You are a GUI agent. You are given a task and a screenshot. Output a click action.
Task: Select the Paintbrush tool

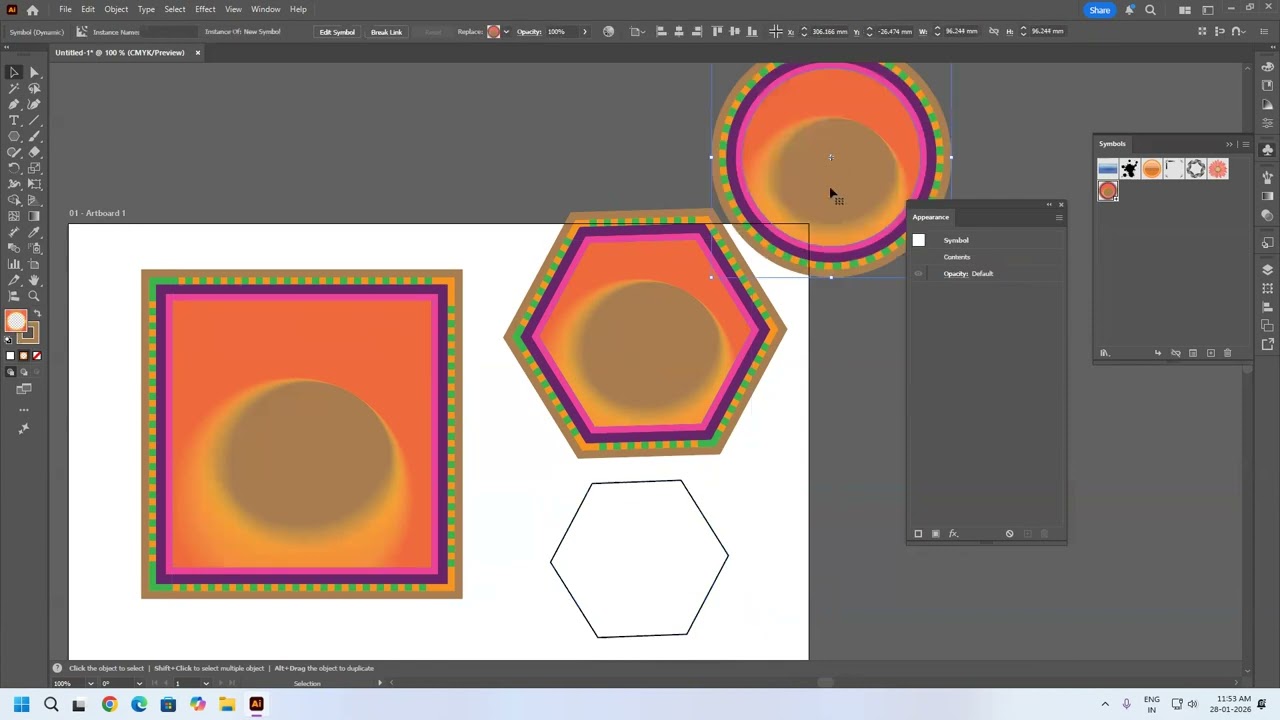coord(34,136)
